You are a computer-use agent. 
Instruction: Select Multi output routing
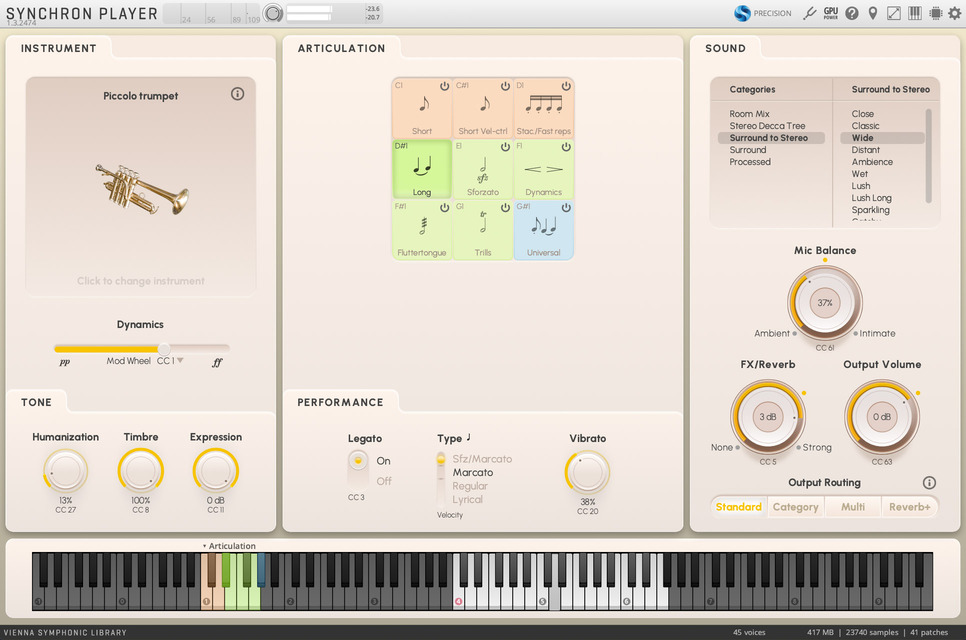[853, 507]
